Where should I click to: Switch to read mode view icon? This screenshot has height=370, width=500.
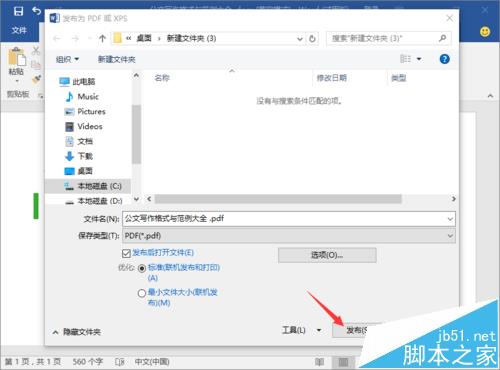click(319, 362)
